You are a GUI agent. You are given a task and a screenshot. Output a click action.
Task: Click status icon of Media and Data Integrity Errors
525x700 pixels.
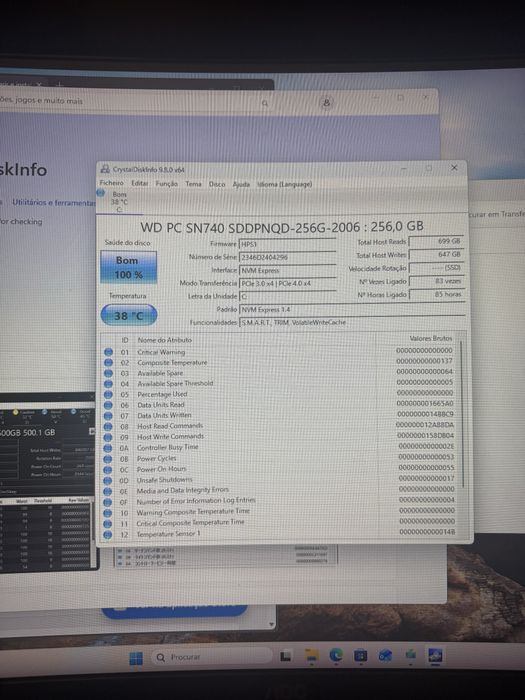click(108, 492)
